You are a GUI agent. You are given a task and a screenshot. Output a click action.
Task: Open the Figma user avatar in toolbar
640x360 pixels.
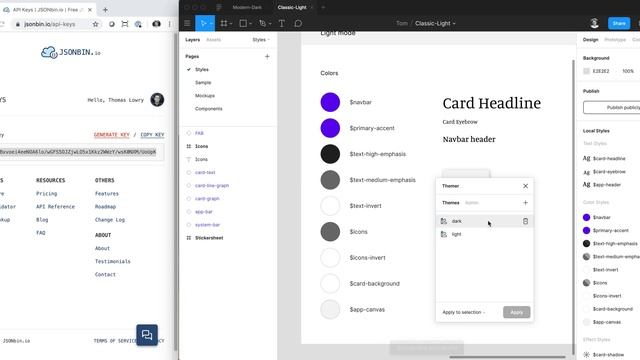coord(594,23)
